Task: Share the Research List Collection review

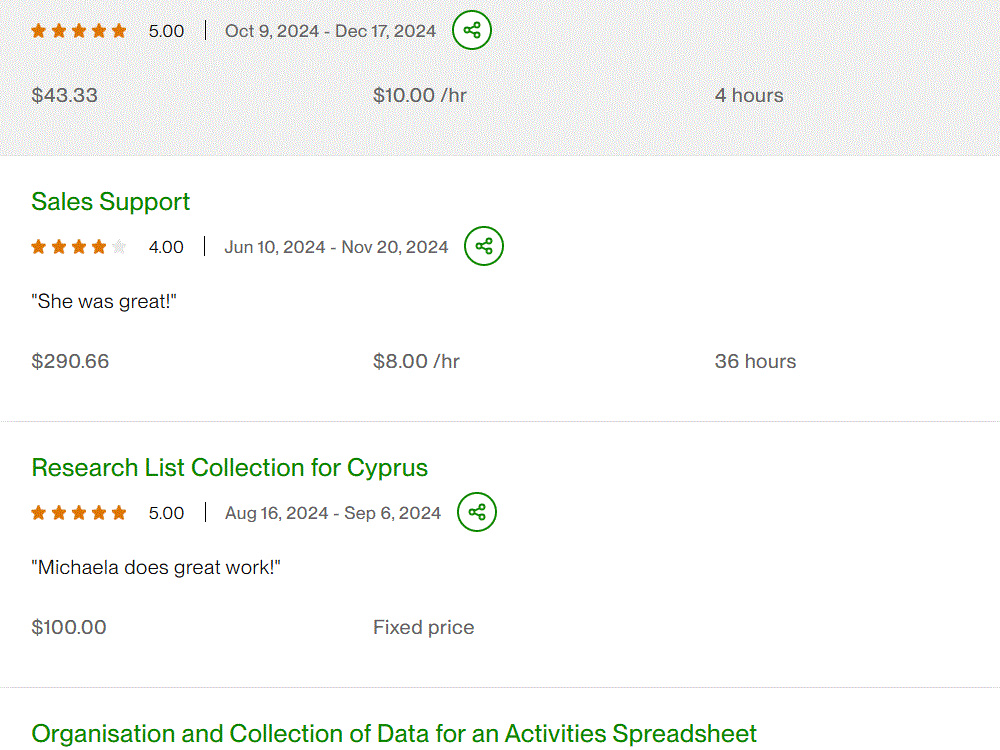Action: click(x=477, y=512)
